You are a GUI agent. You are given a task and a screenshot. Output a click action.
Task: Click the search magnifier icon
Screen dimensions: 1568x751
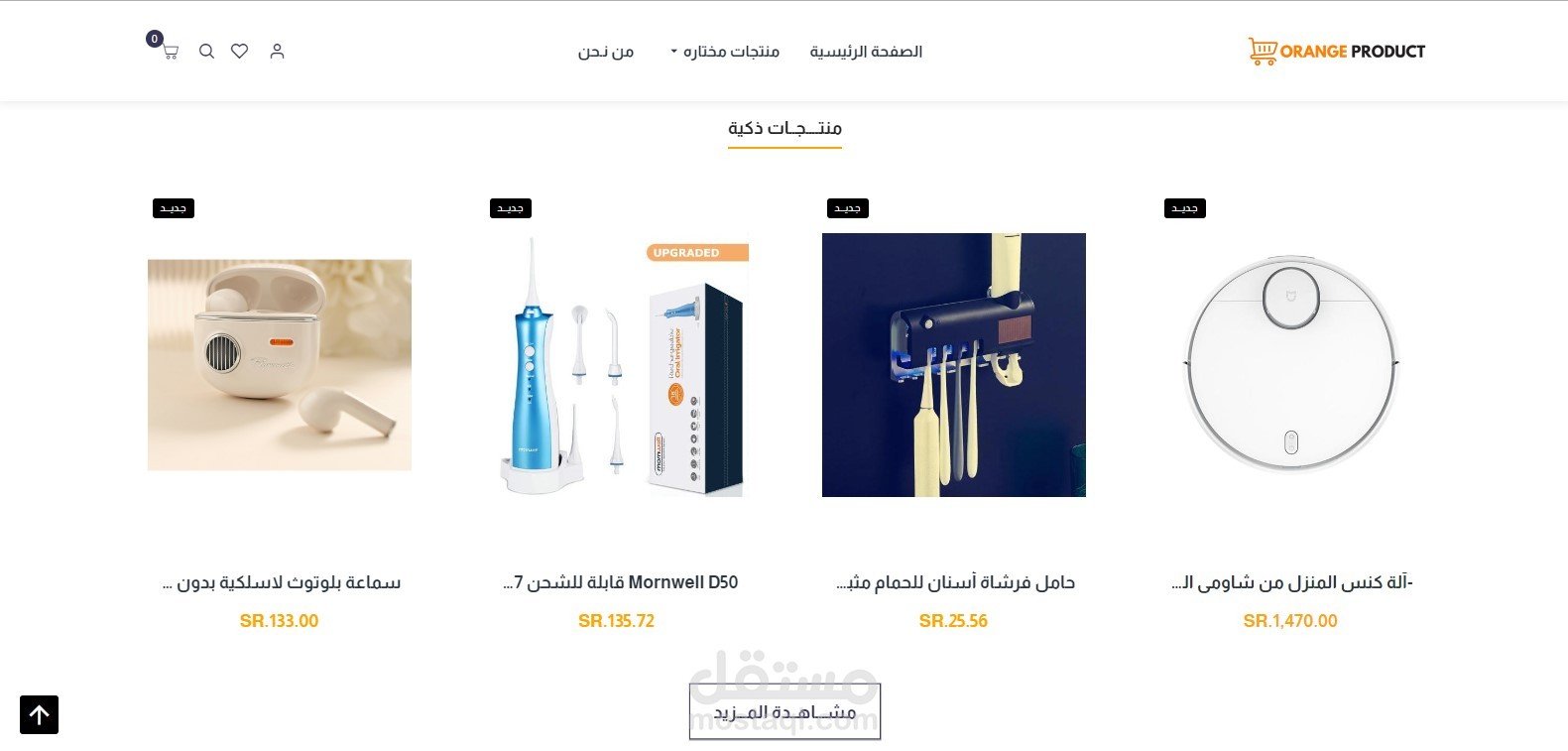[x=206, y=51]
